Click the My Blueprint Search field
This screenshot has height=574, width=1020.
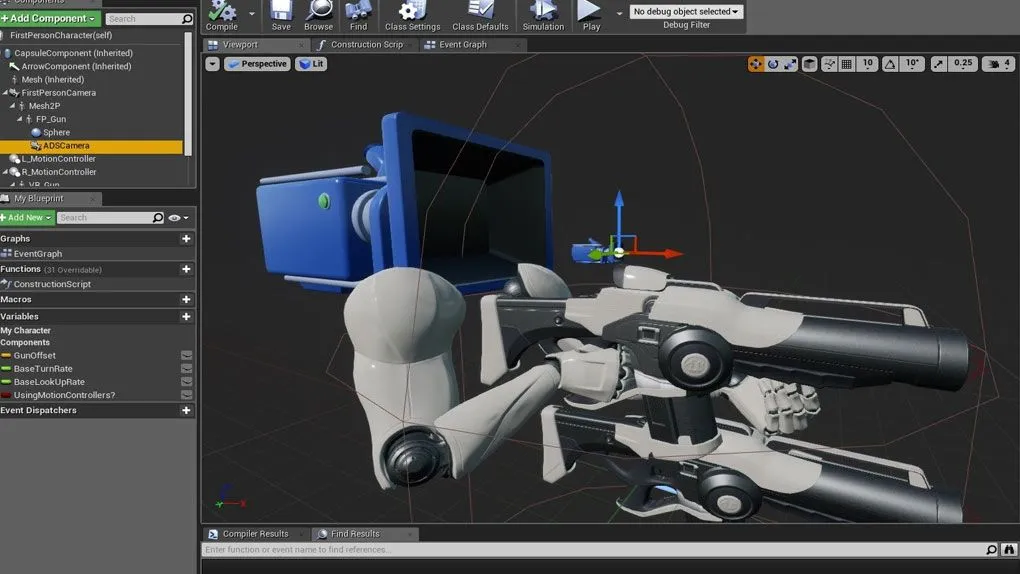pyautogui.click(x=111, y=217)
